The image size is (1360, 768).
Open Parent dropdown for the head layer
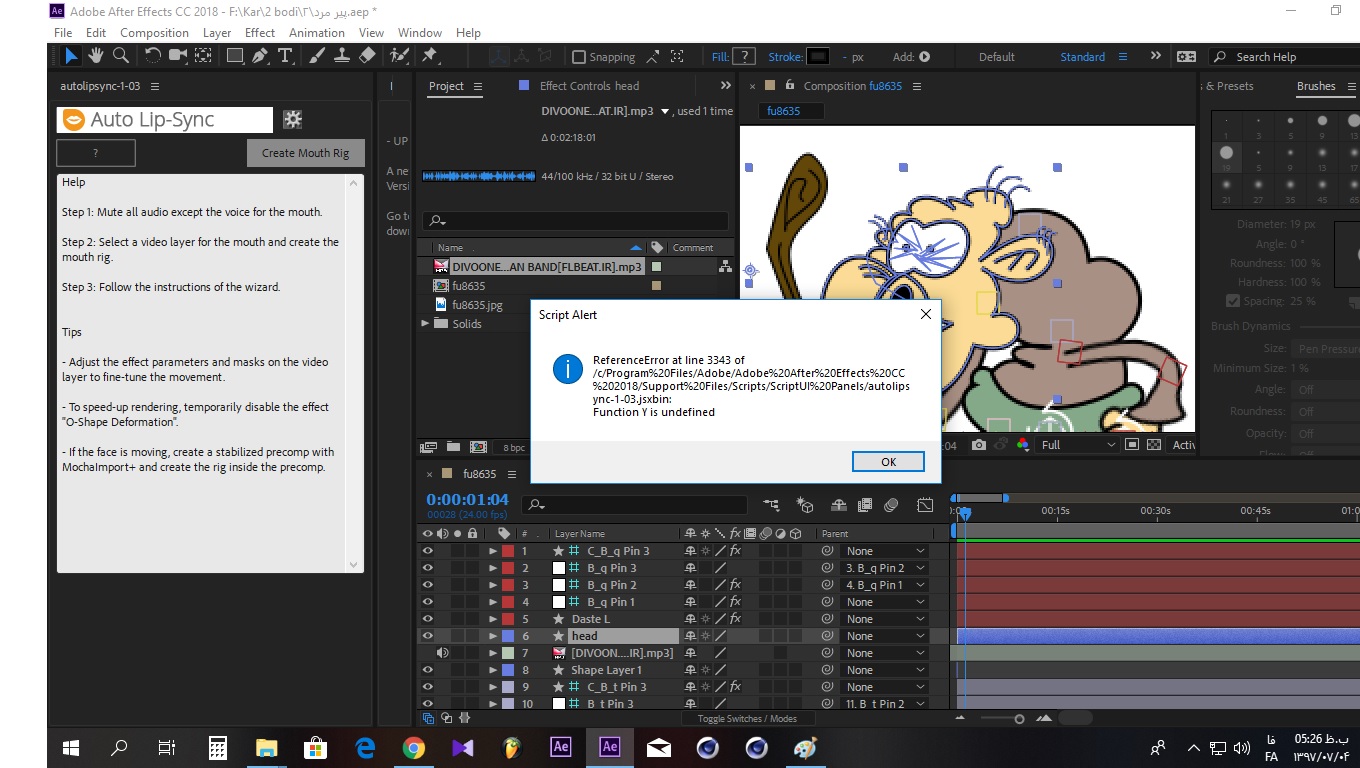pos(886,636)
